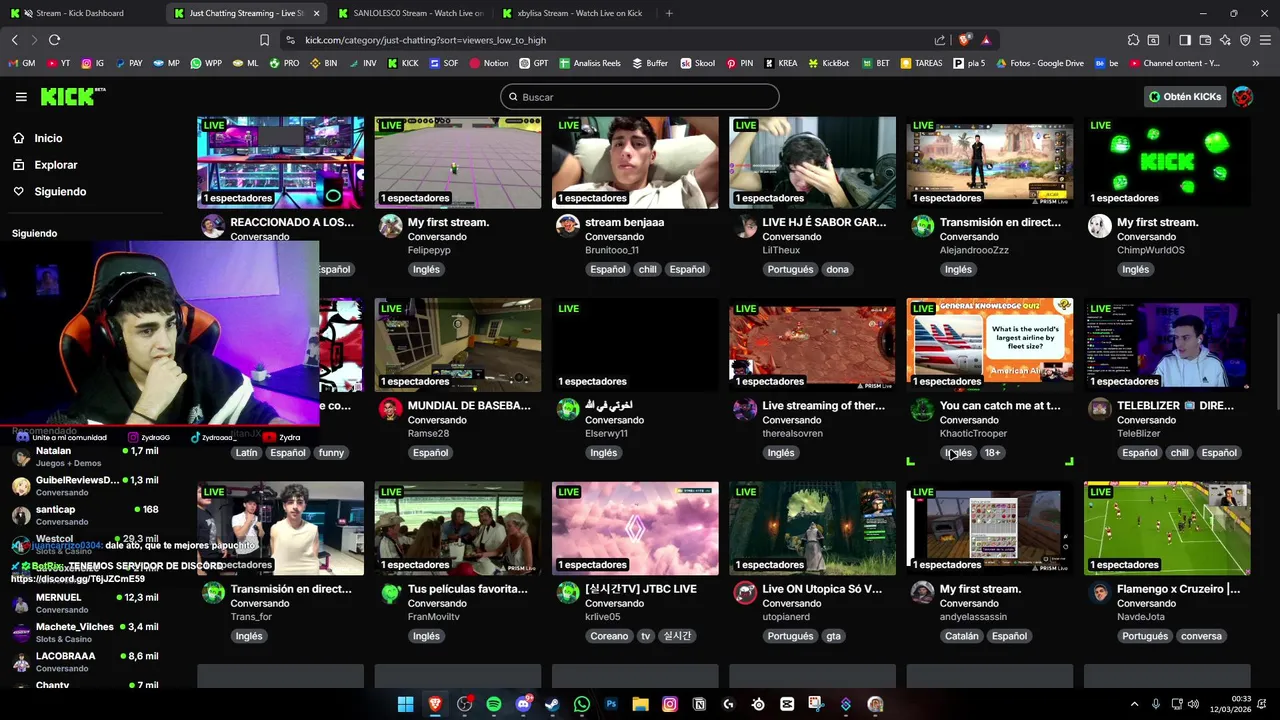Image resolution: width=1280 pixels, height=720 pixels.
Task: Show hidden system tray icons
Action: [x=1134, y=704]
